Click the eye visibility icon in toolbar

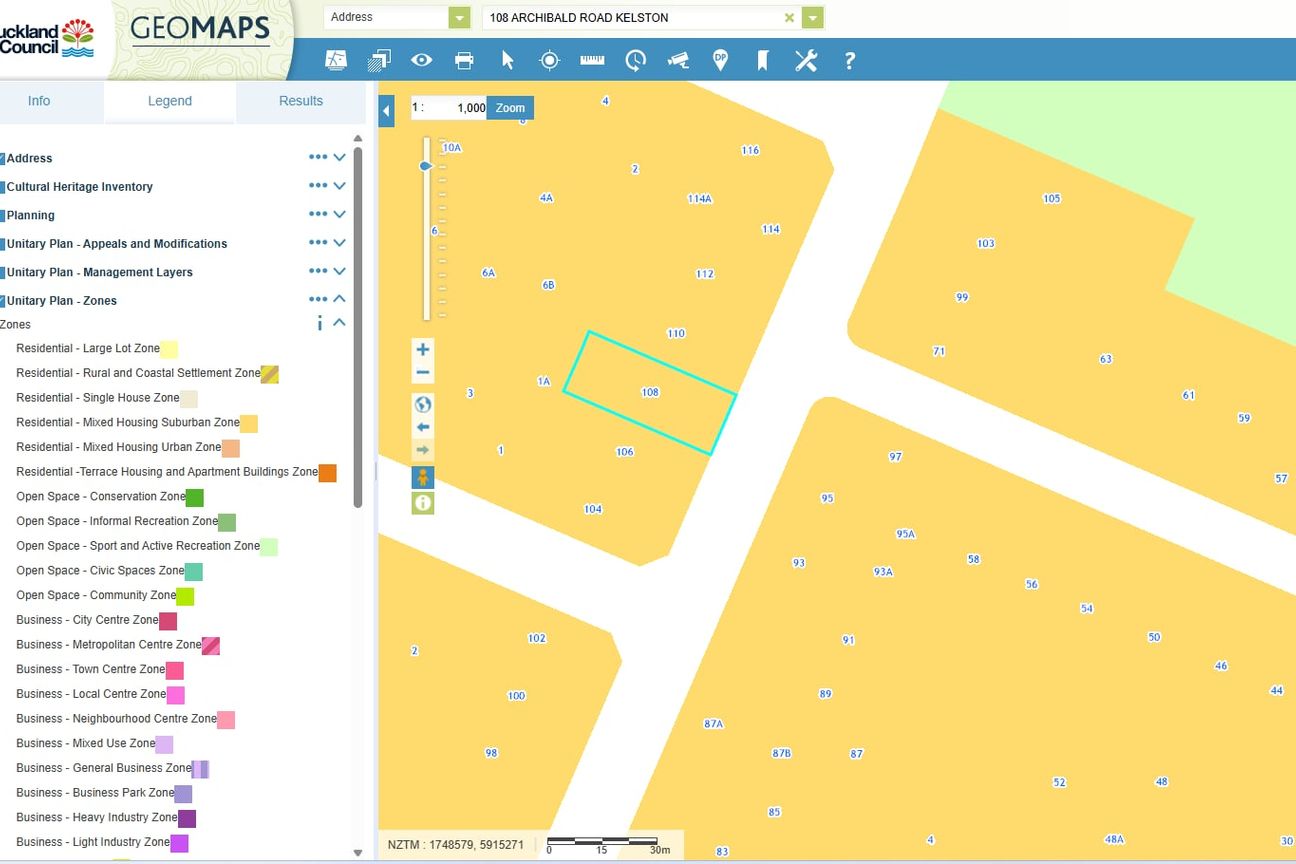421,60
